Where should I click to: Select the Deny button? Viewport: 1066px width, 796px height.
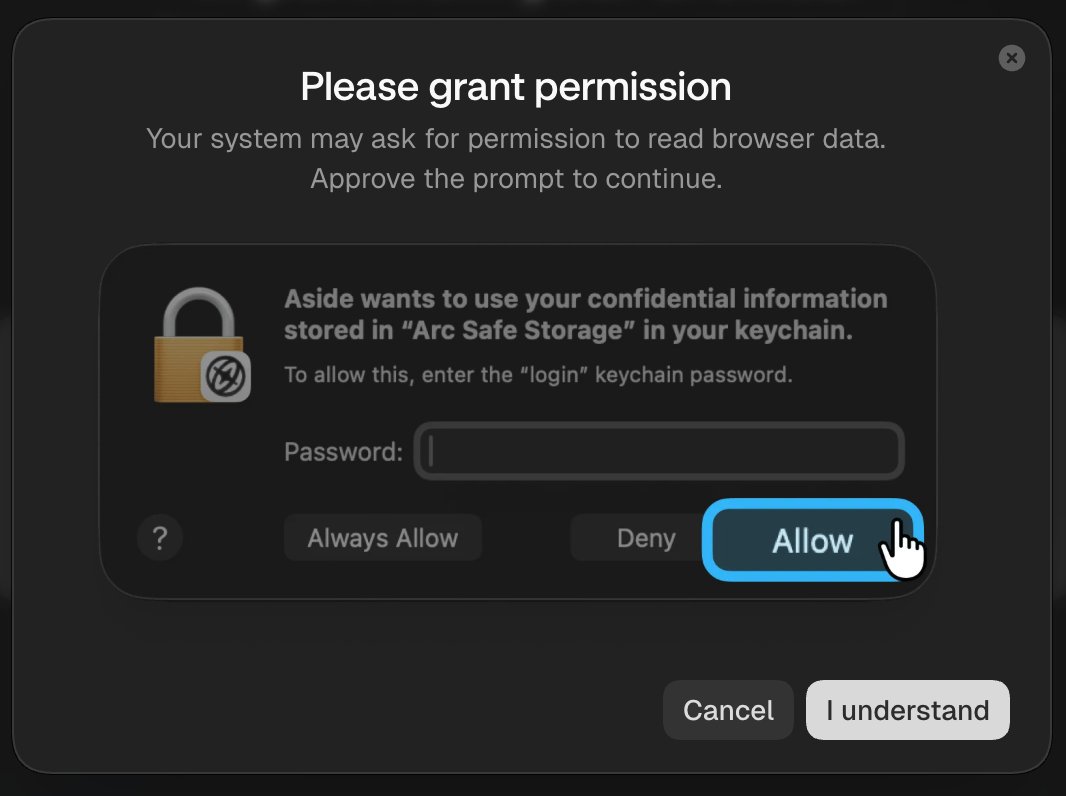tap(646, 538)
